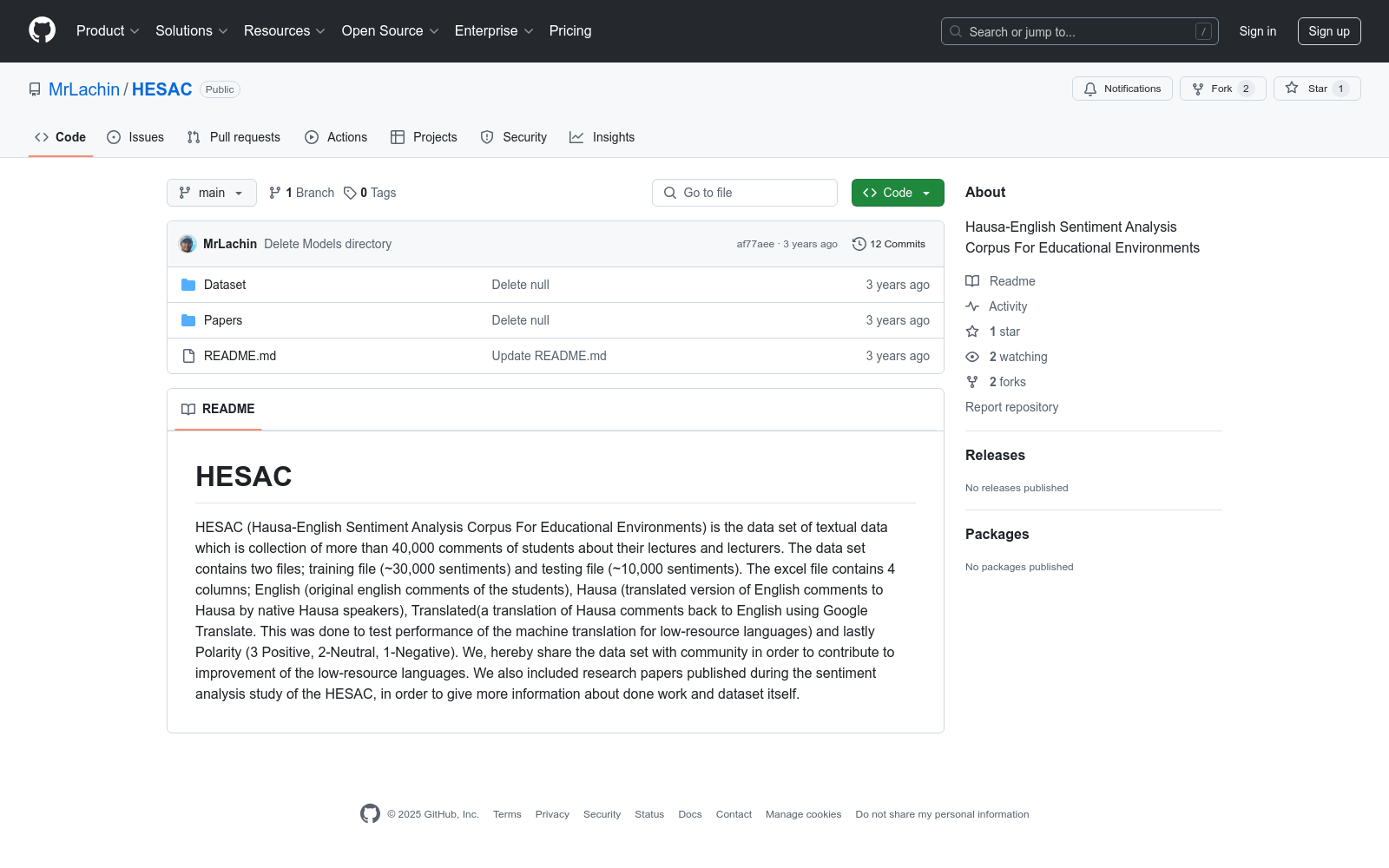
Task: Open the Dataset folder
Action: coord(225,285)
